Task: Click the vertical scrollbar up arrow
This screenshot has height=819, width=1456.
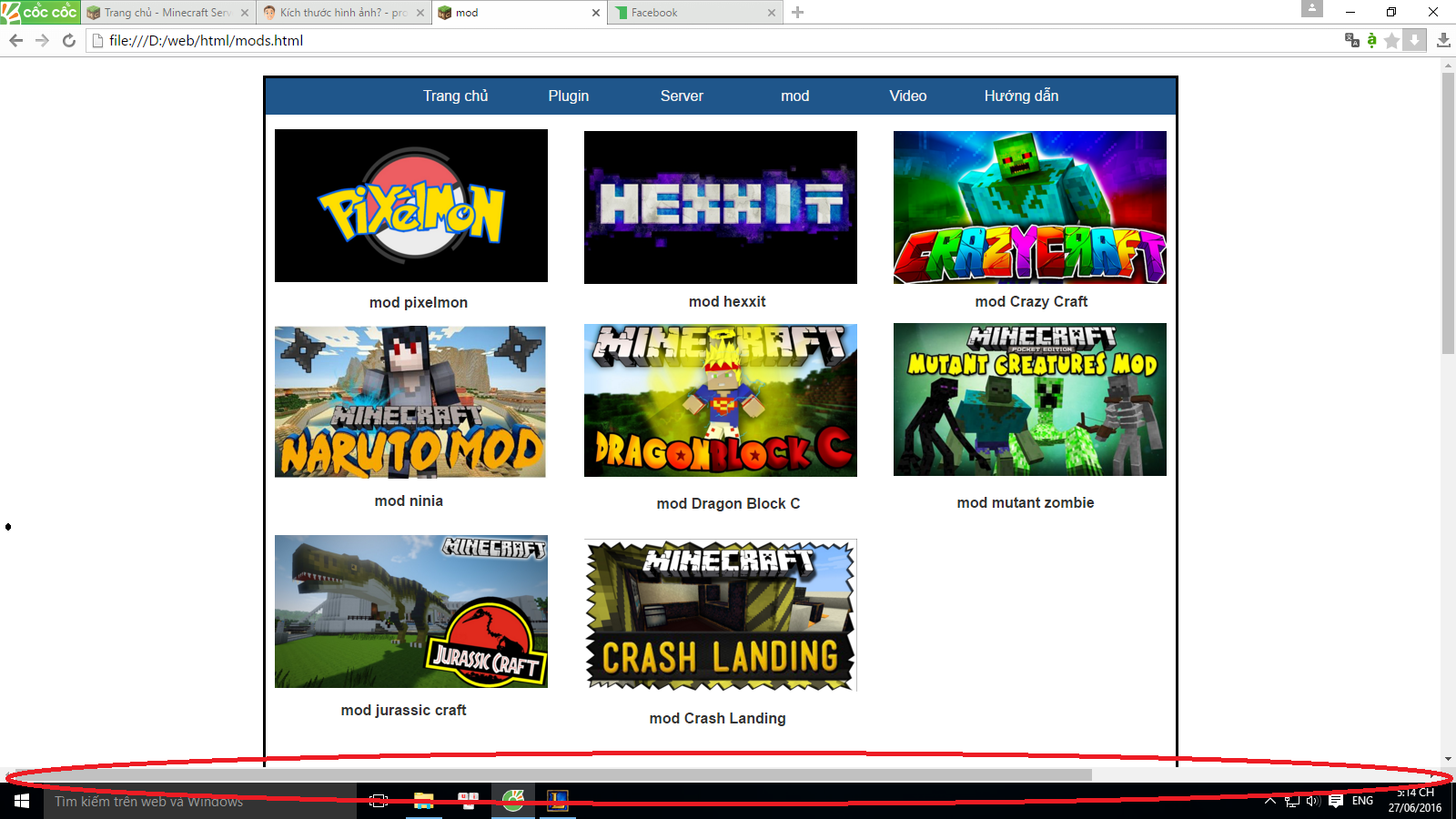Action: [1448, 66]
